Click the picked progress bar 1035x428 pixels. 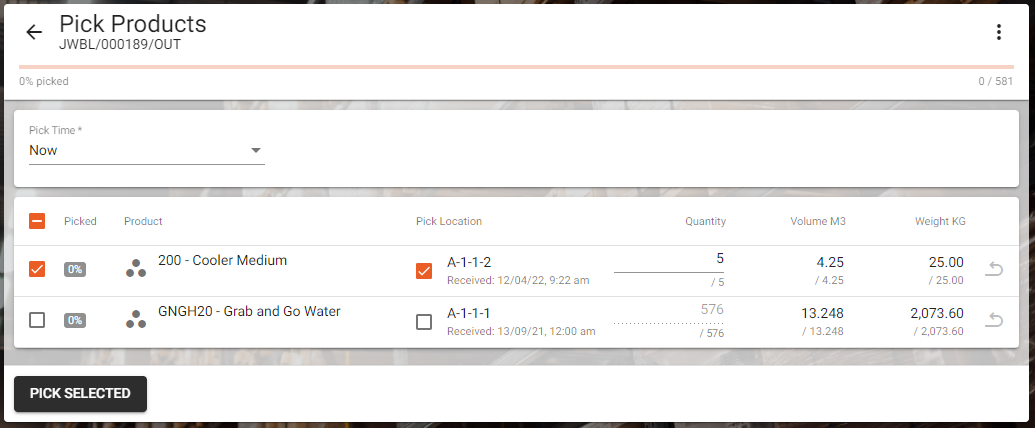click(x=517, y=67)
